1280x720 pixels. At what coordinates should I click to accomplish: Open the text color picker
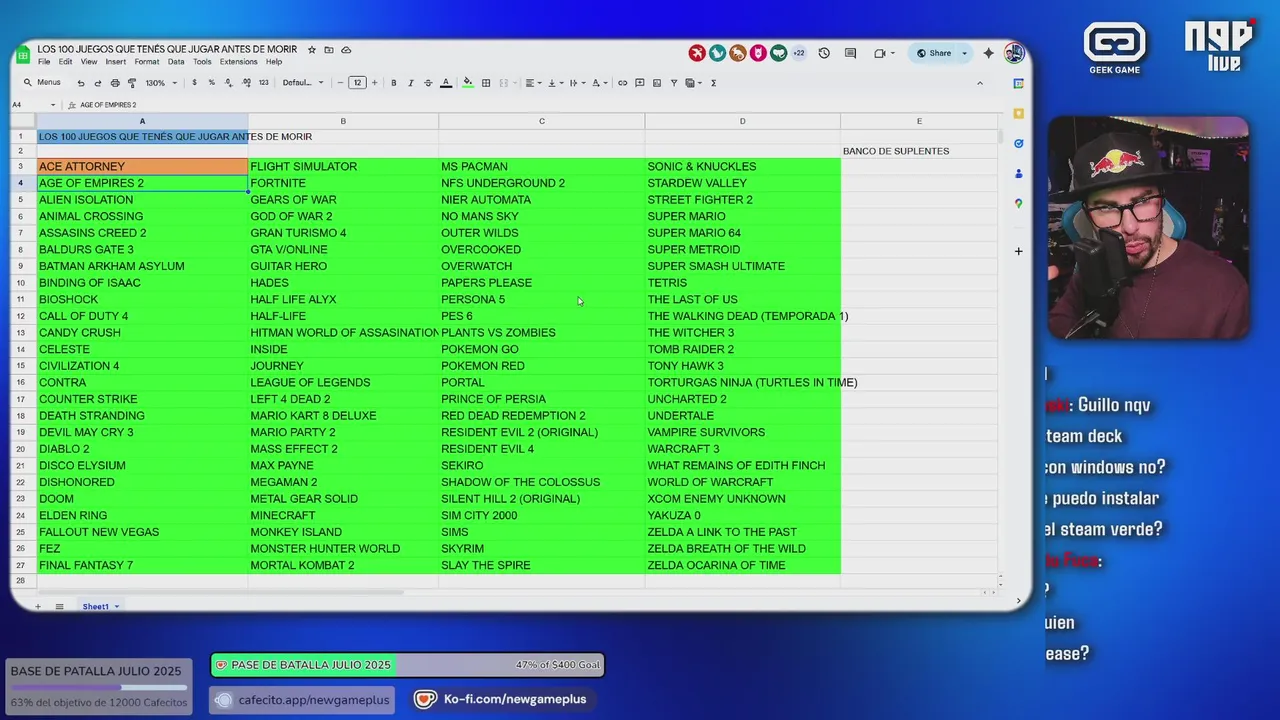click(446, 83)
